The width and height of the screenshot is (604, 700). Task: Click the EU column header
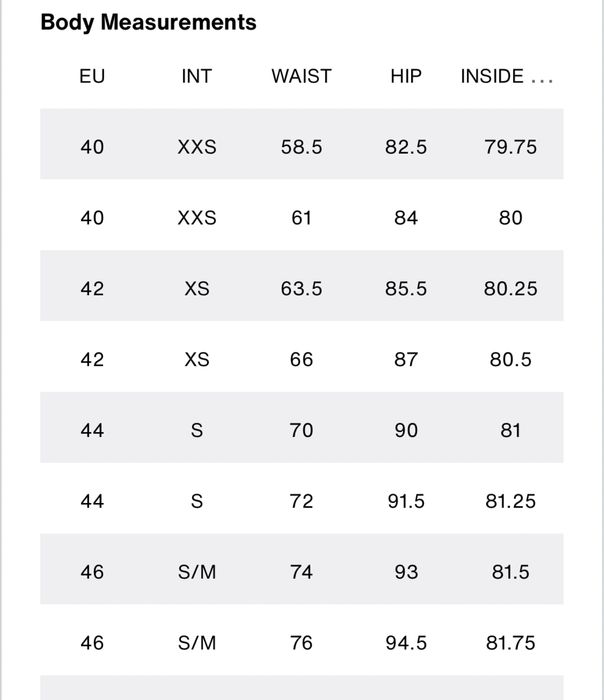click(92, 76)
